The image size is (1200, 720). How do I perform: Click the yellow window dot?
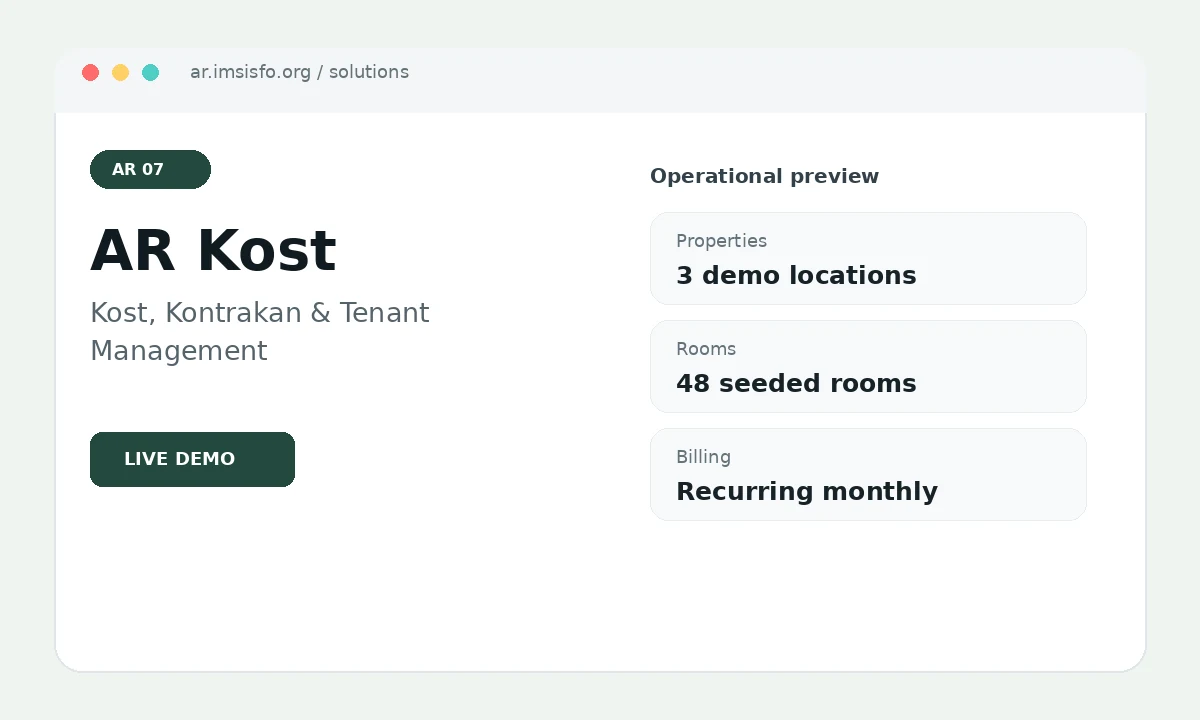coord(121,72)
